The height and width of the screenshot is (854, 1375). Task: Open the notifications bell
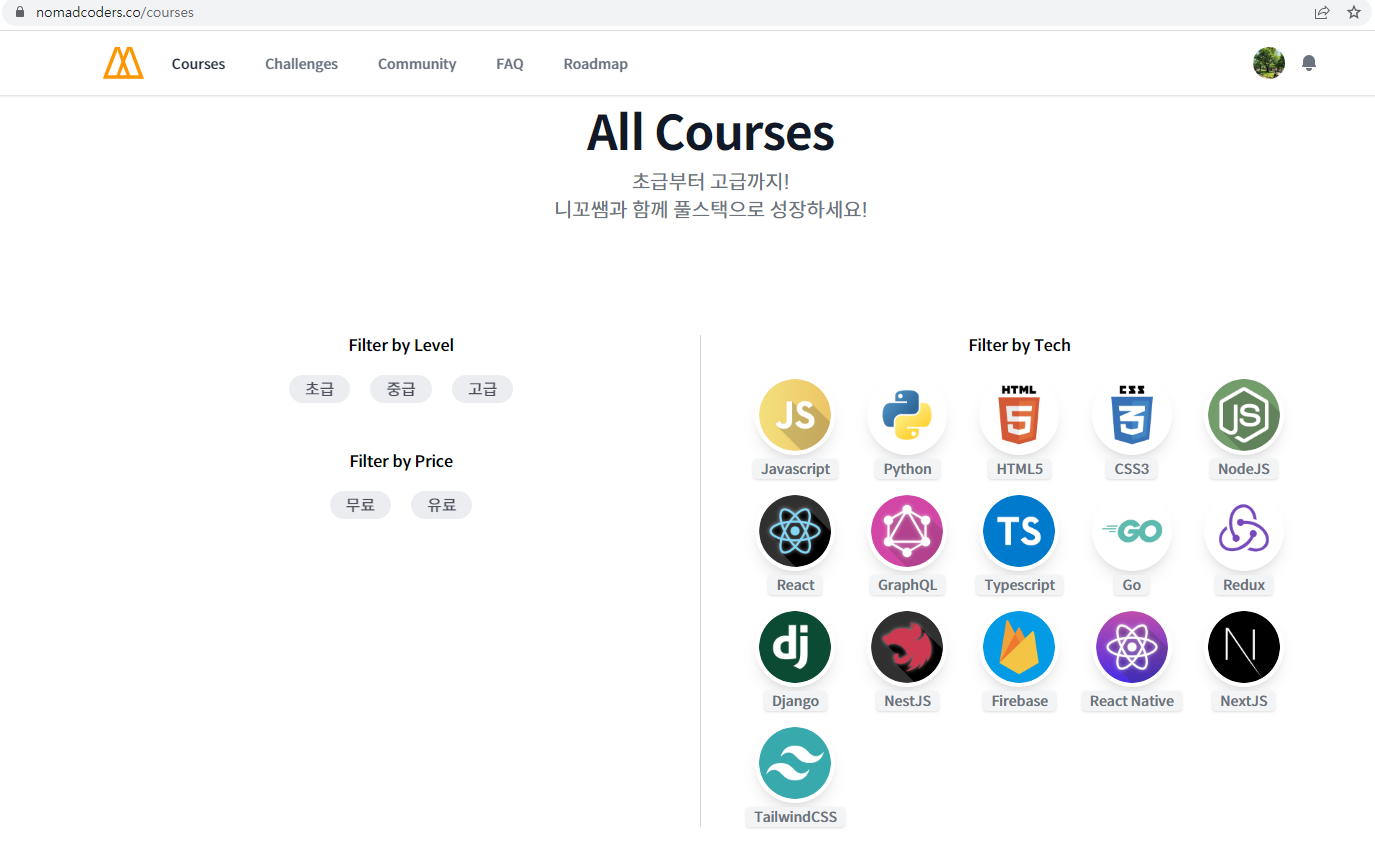pos(1309,63)
